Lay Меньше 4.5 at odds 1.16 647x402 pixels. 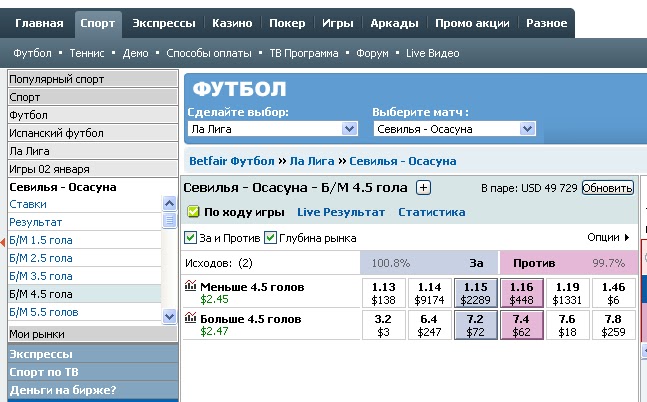(x=521, y=293)
